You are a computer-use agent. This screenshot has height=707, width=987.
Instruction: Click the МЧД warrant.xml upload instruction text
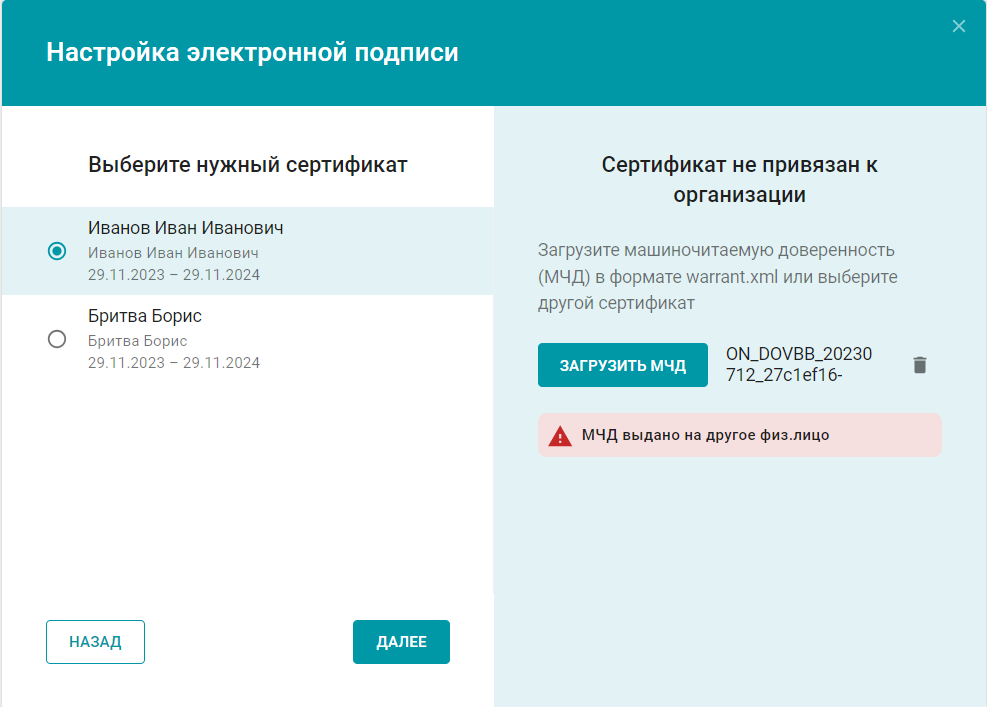pyautogui.click(x=717, y=276)
